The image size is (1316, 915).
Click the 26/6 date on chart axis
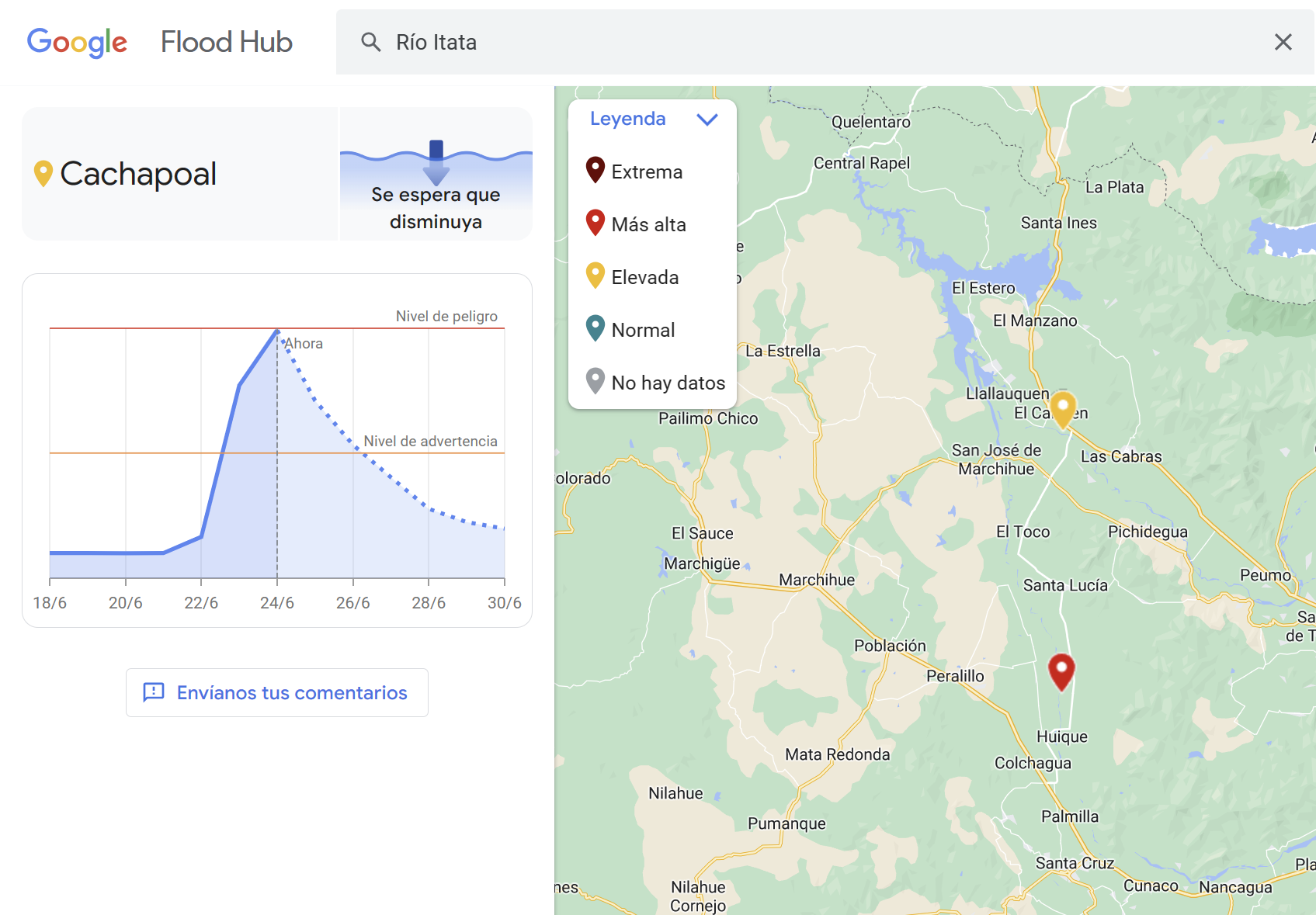pyautogui.click(x=352, y=602)
